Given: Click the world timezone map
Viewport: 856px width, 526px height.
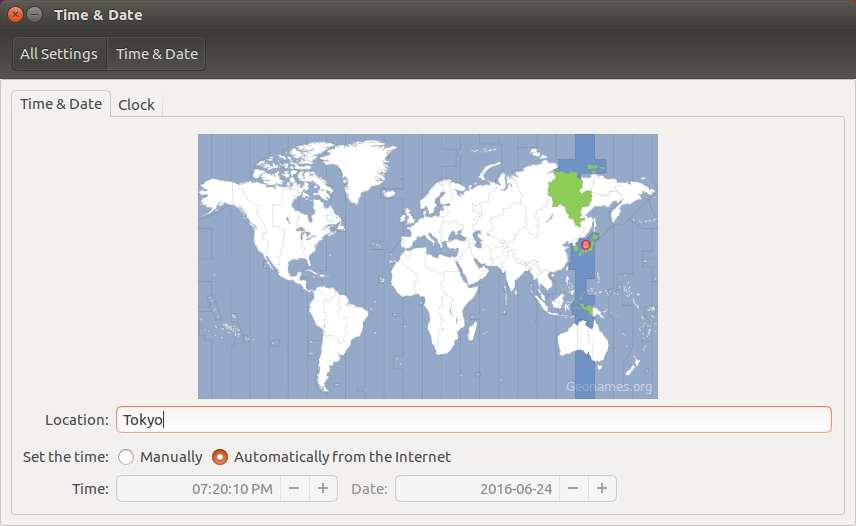Looking at the screenshot, I should [x=428, y=266].
